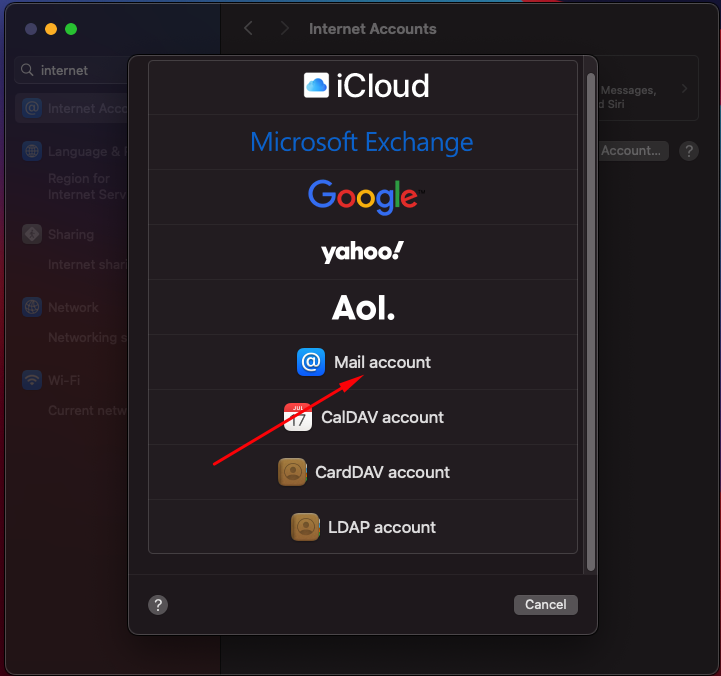This screenshot has width=721, height=676.
Task: Cancel the add account dialog
Action: 546,604
